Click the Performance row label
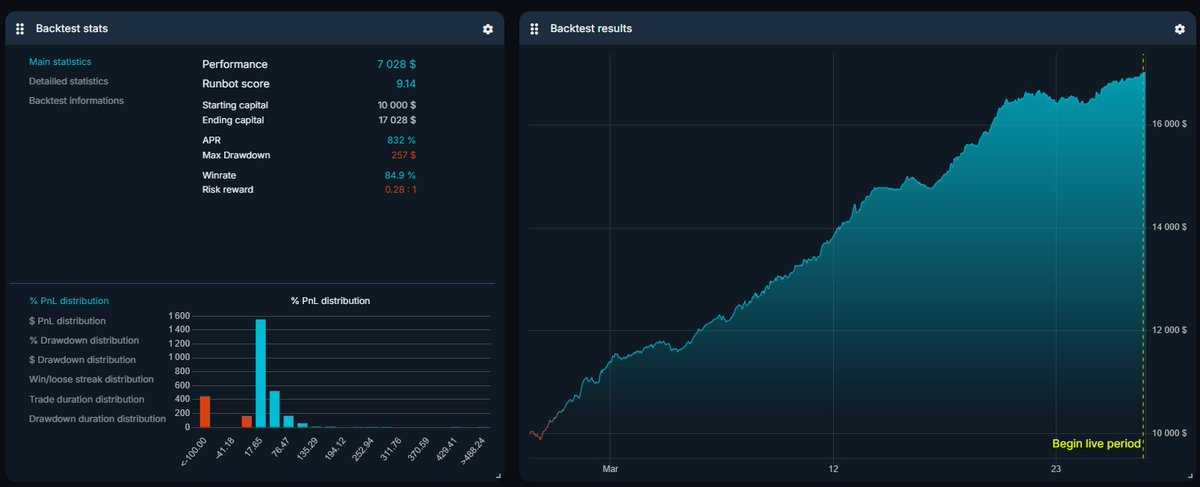 point(235,64)
